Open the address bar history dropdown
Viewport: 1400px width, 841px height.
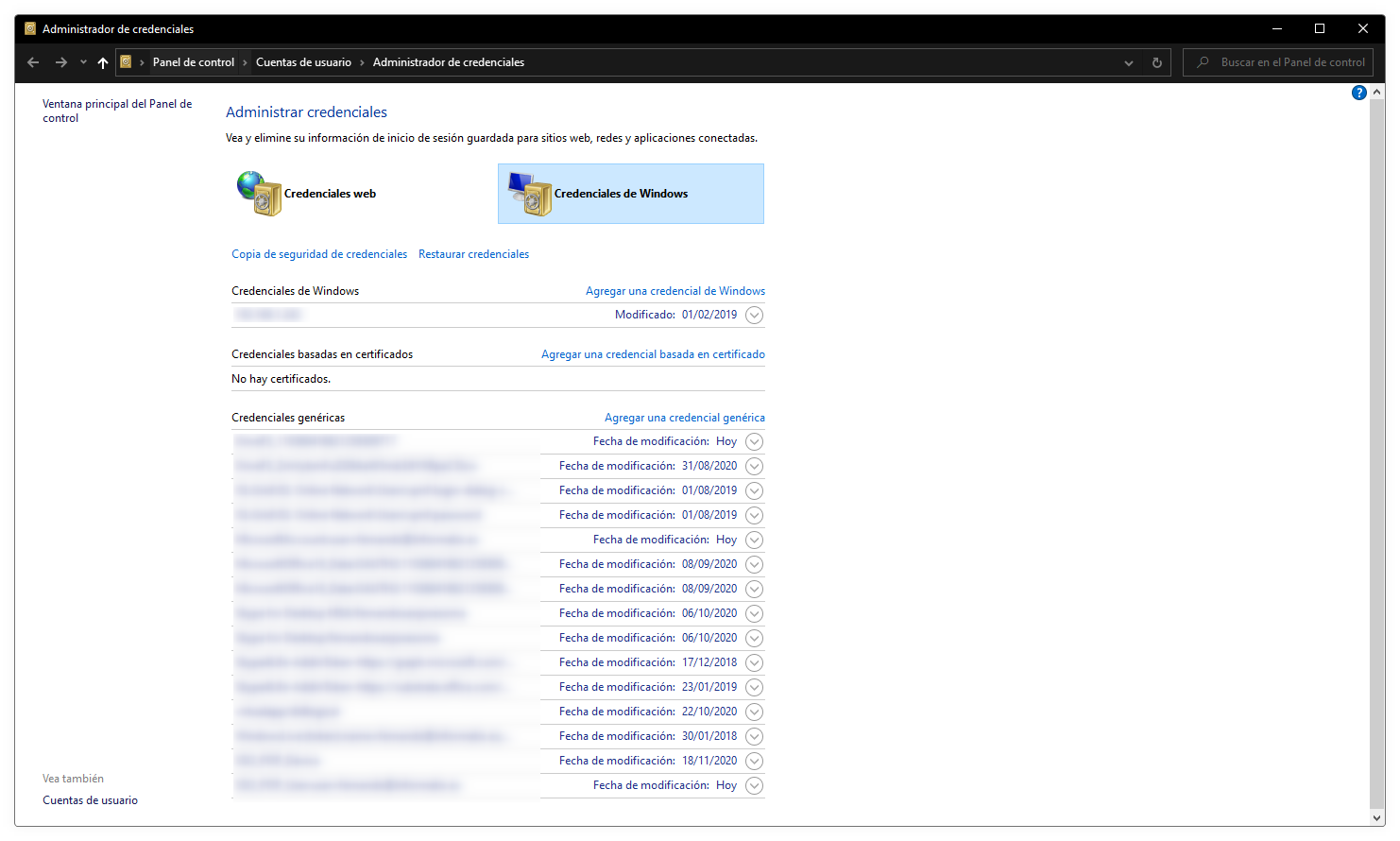[x=1128, y=61]
